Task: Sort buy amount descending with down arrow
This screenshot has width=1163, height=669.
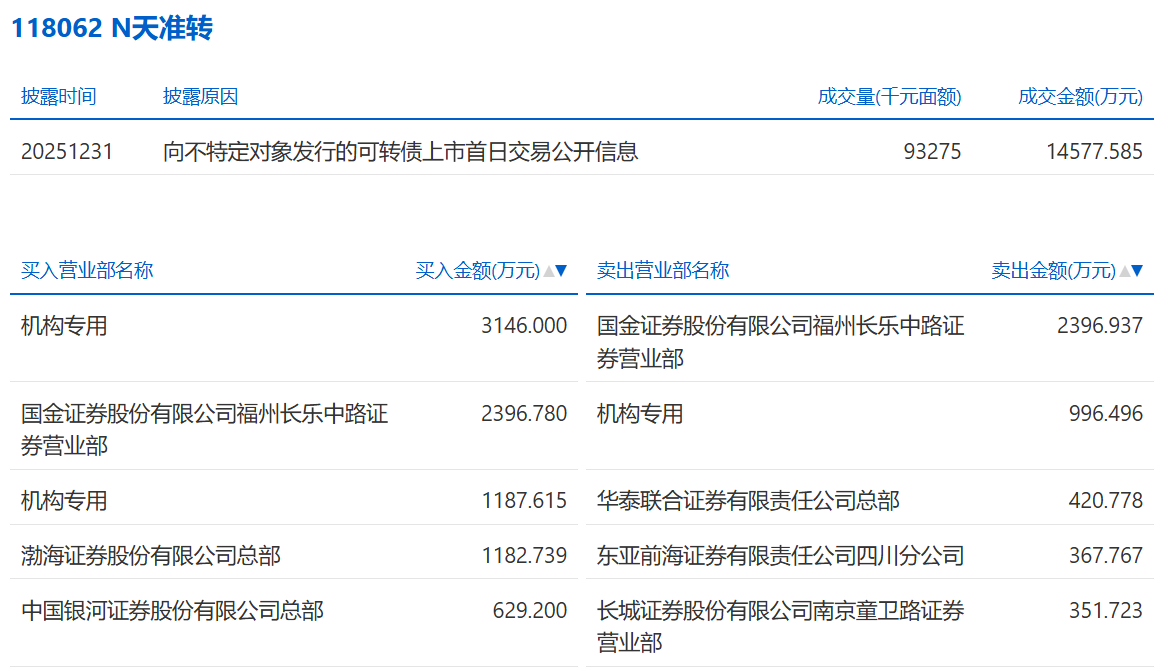Action: [561, 271]
